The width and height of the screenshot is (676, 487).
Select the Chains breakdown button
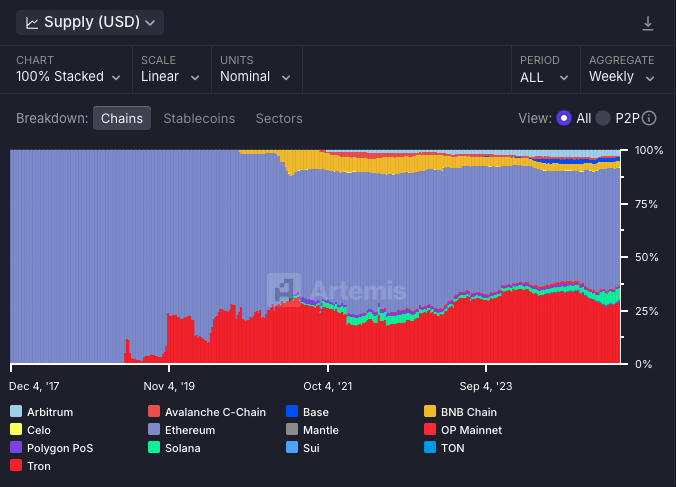122,118
